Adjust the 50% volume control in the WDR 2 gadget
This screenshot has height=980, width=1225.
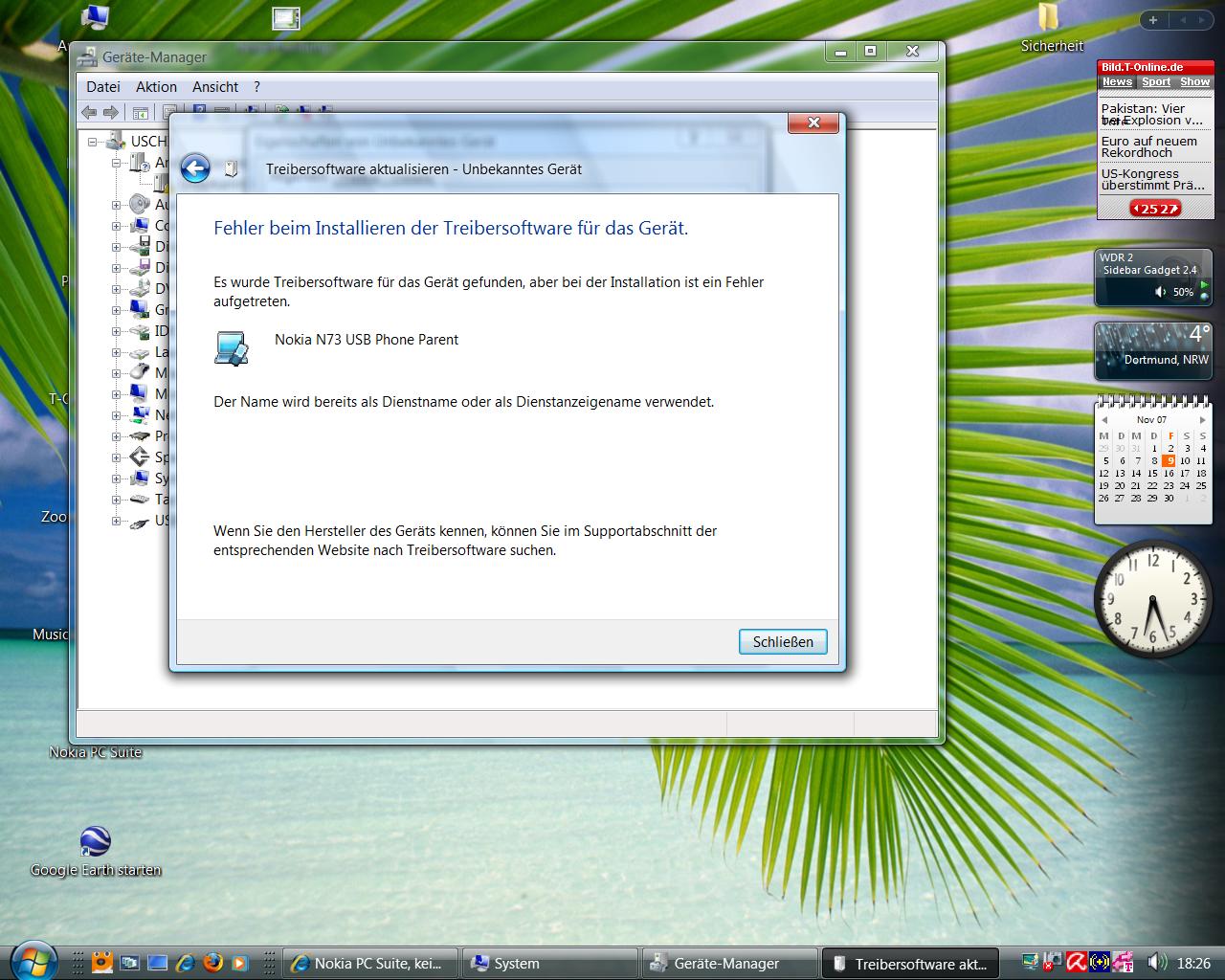pyautogui.click(x=1175, y=292)
